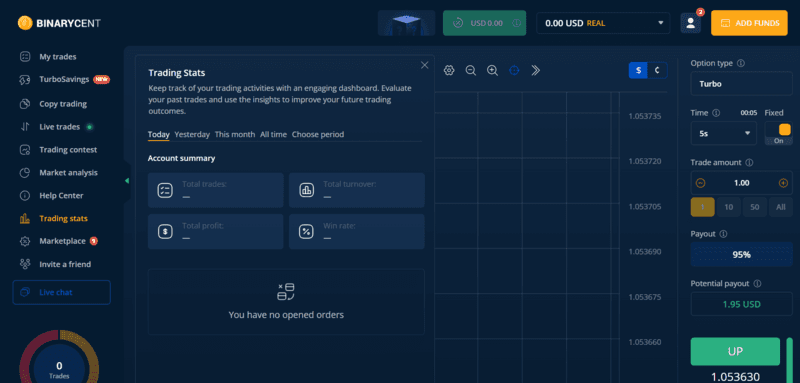Select preset amount 10
This screenshot has width=800, height=383.
point(729,207)
